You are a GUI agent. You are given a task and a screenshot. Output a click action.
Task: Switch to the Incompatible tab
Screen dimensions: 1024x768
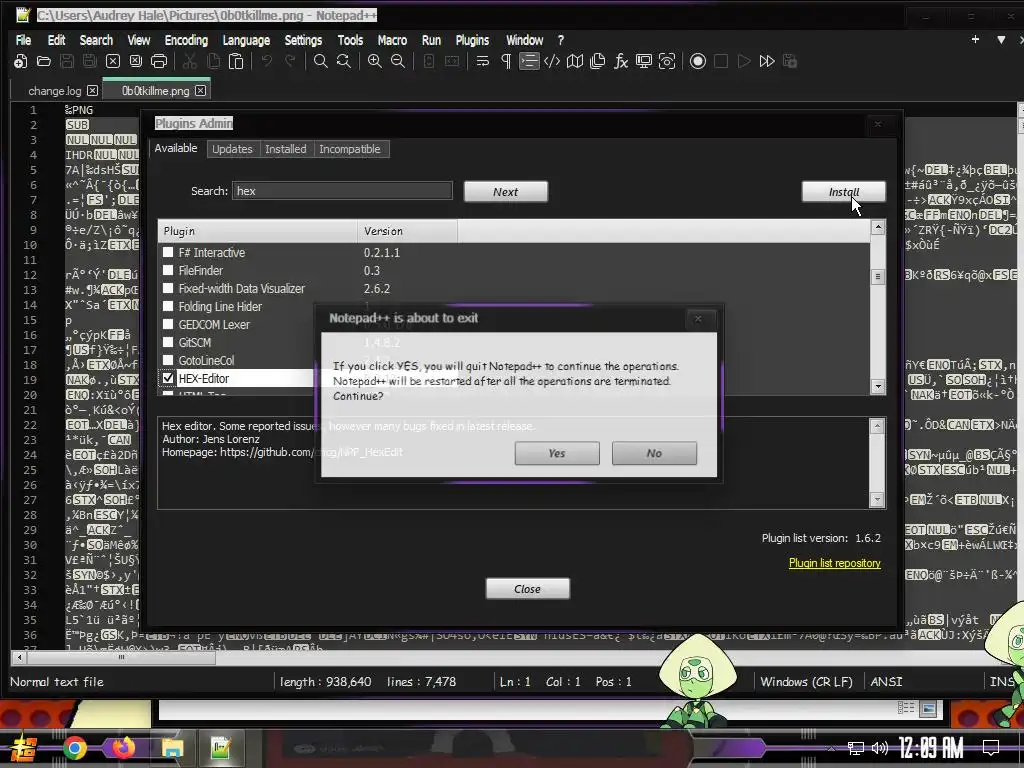click(x=350, y=149)
